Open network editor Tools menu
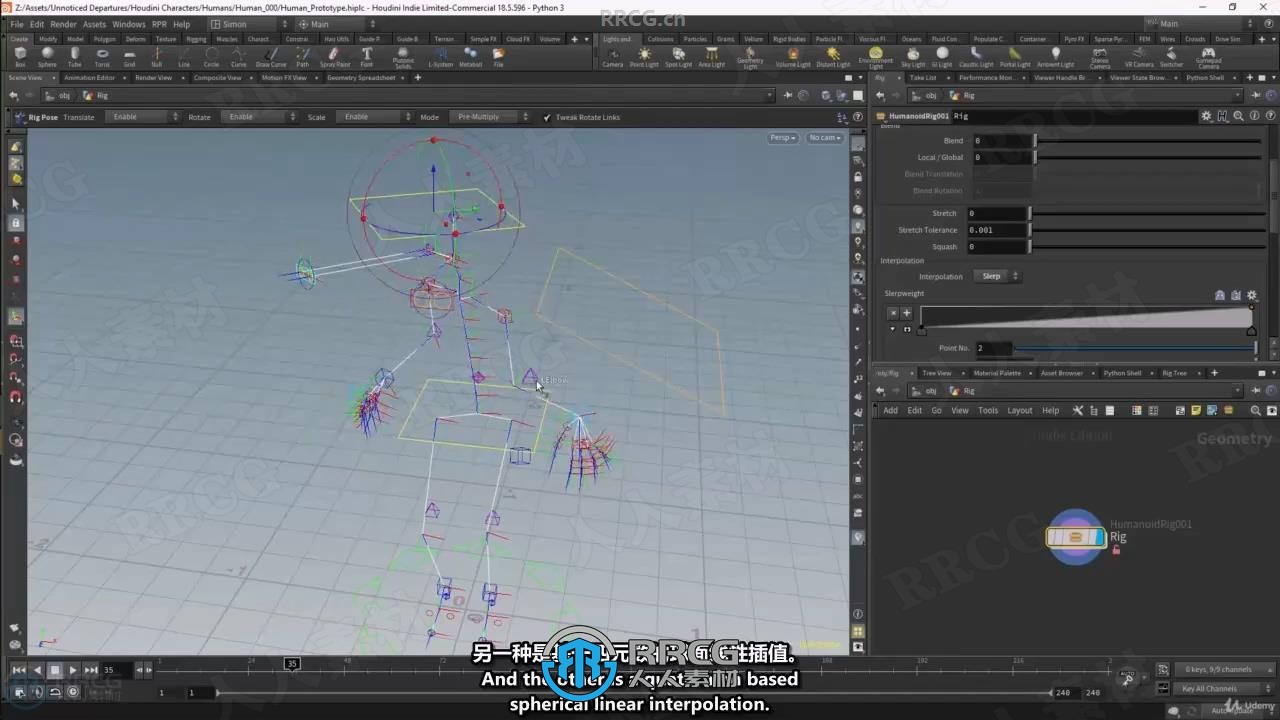 (x=988, y=410)
